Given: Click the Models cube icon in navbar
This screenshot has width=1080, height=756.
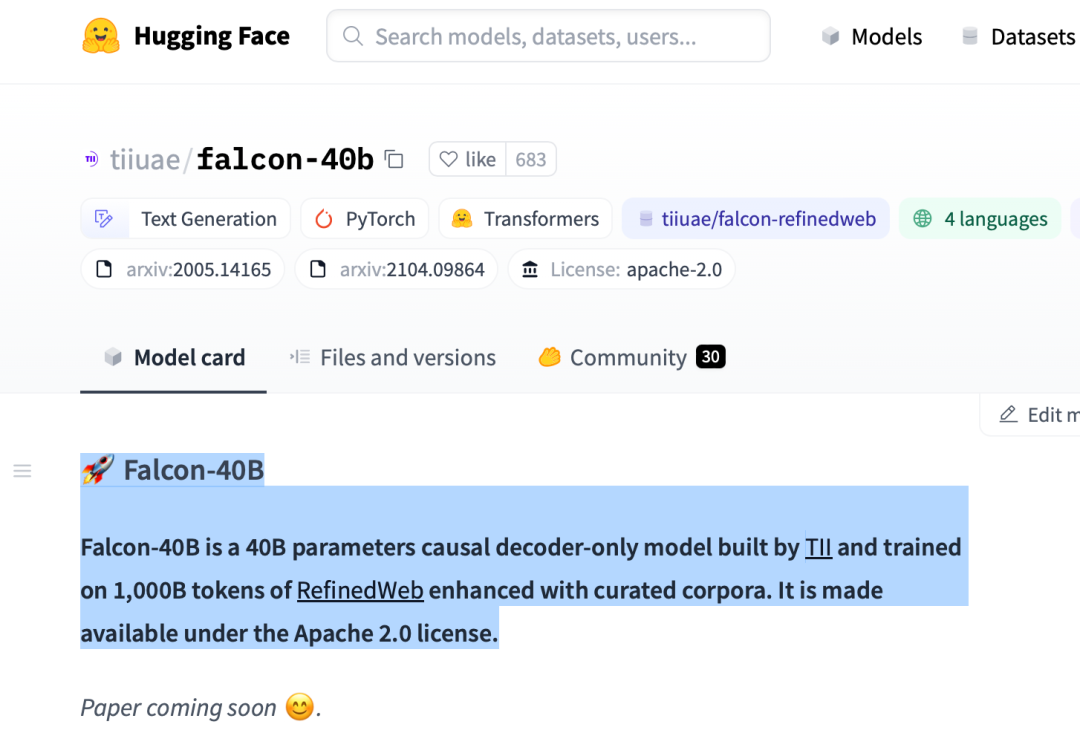Looking at the screenshot, I should (x=831, y=36).
